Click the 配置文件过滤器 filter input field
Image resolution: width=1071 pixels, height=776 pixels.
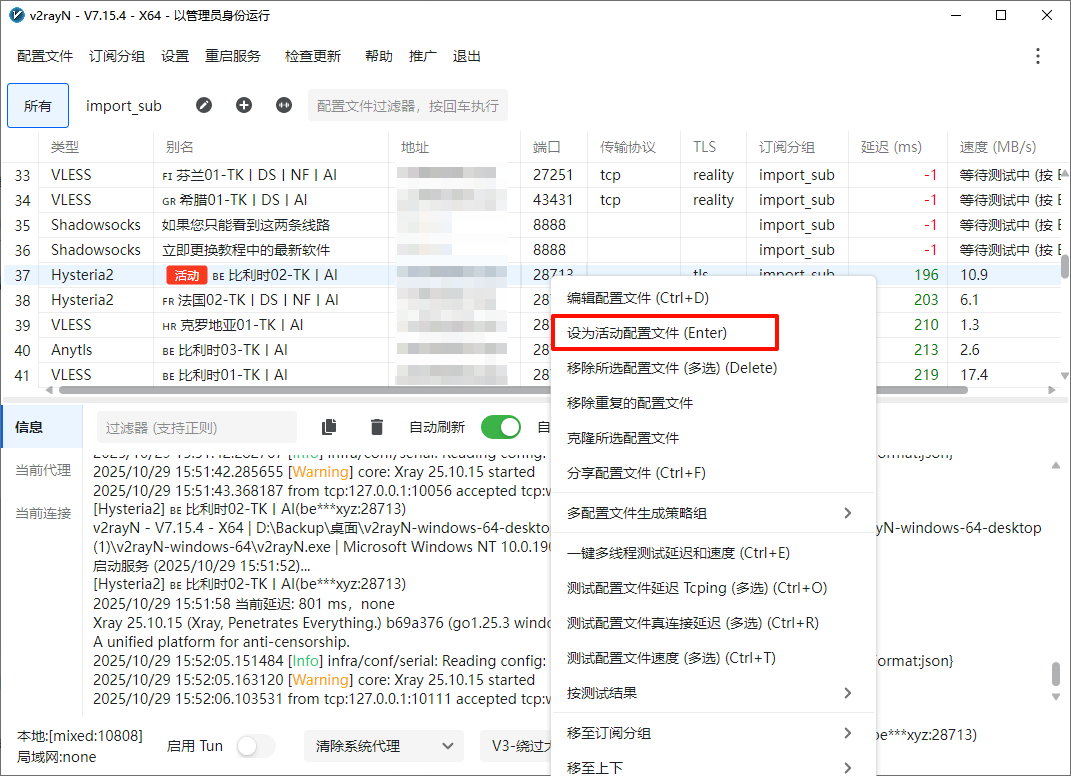(x=407, y=105)
